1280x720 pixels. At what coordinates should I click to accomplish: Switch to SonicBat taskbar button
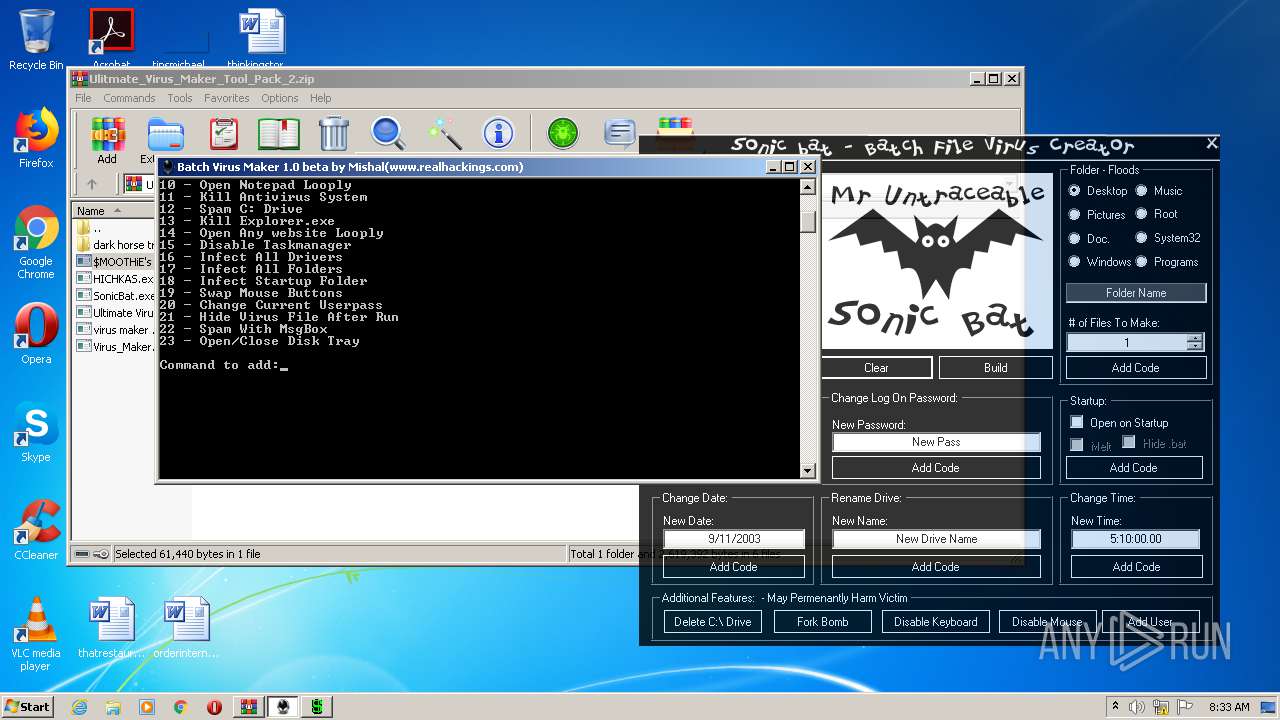tap(317, 707)
